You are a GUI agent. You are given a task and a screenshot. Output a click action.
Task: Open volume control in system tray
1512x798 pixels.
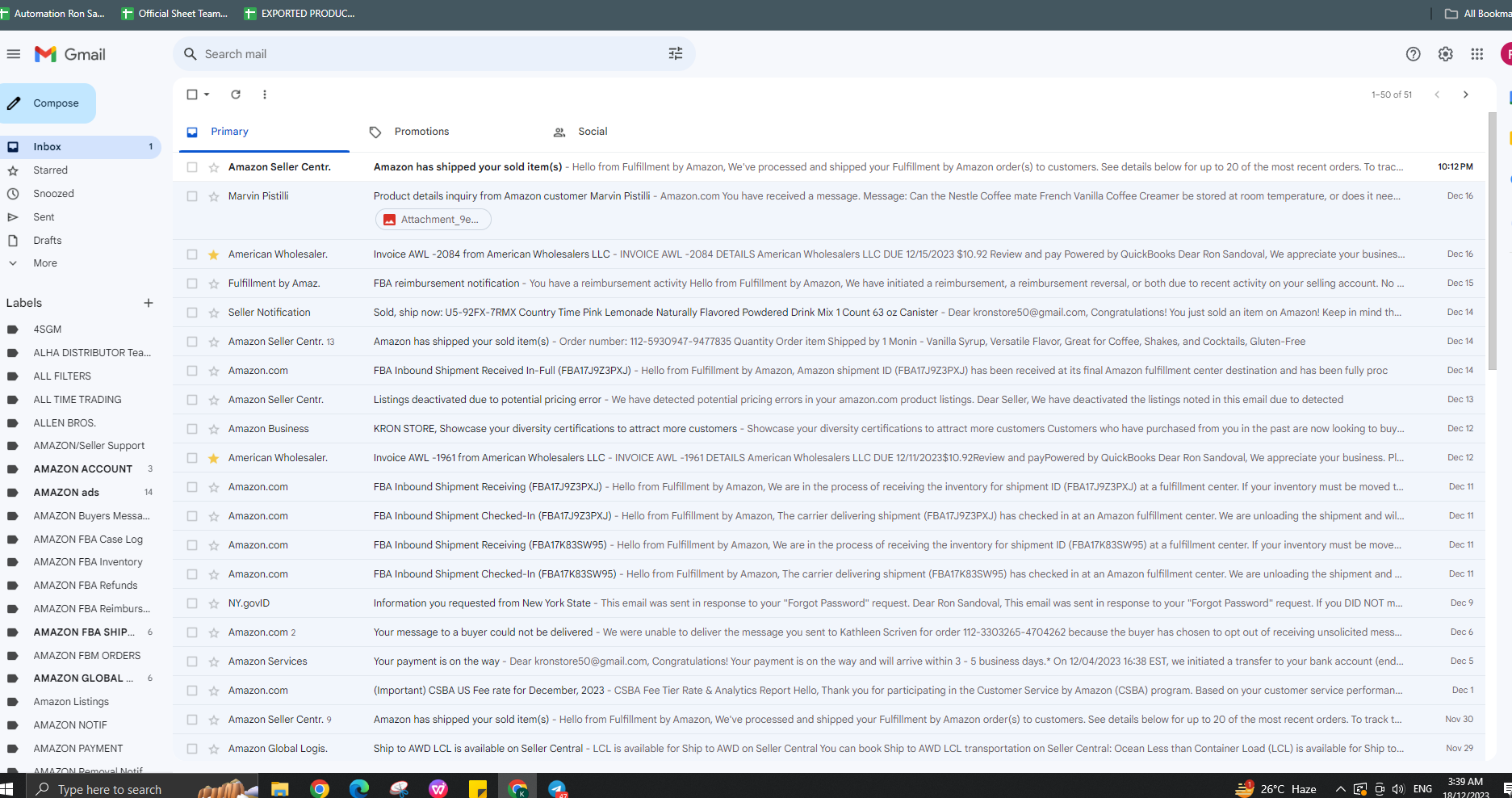1398,788
